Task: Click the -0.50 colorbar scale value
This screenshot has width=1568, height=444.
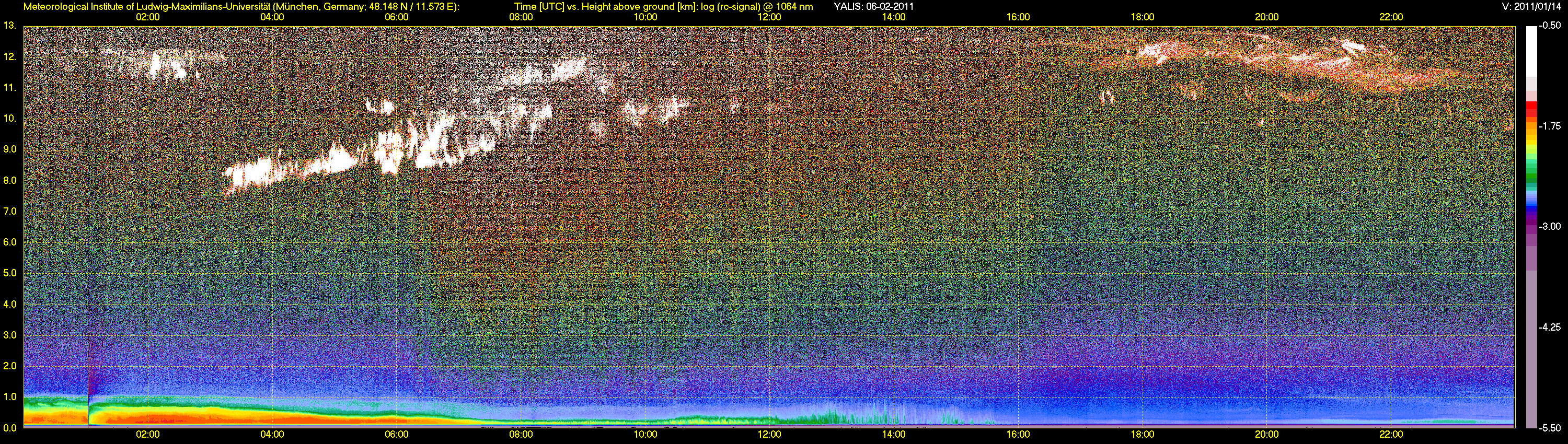Action: pos(1550,26)
